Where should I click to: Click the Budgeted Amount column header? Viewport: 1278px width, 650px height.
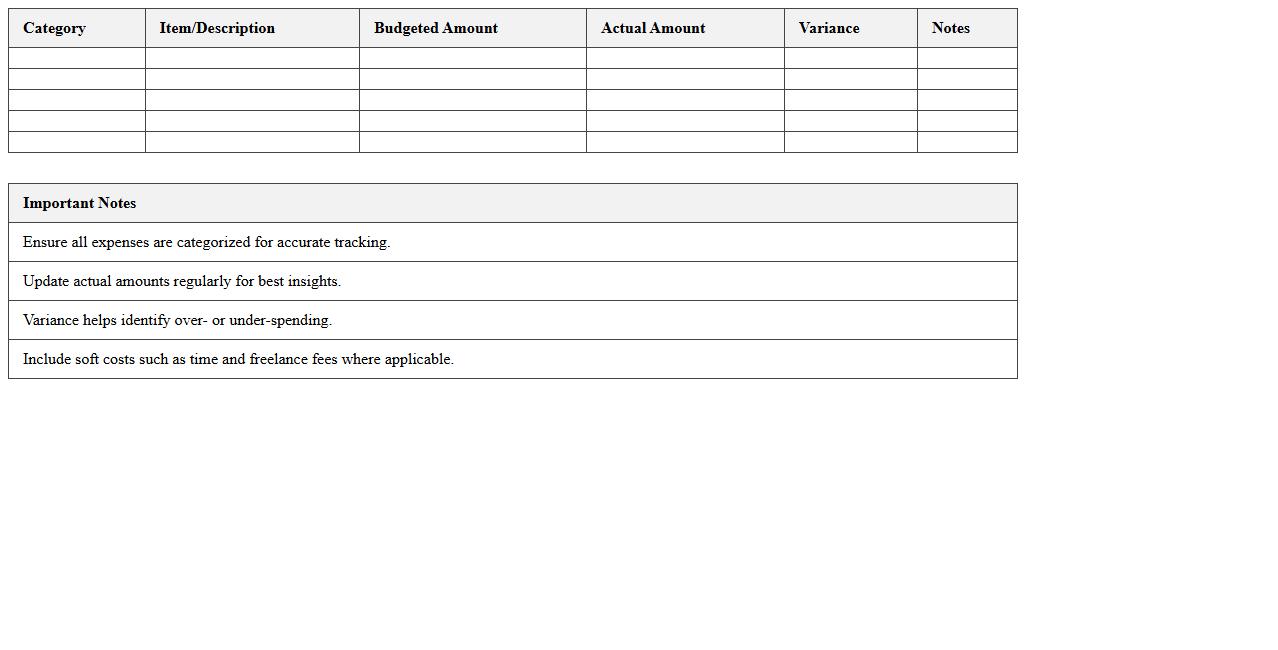pos(436,28)
